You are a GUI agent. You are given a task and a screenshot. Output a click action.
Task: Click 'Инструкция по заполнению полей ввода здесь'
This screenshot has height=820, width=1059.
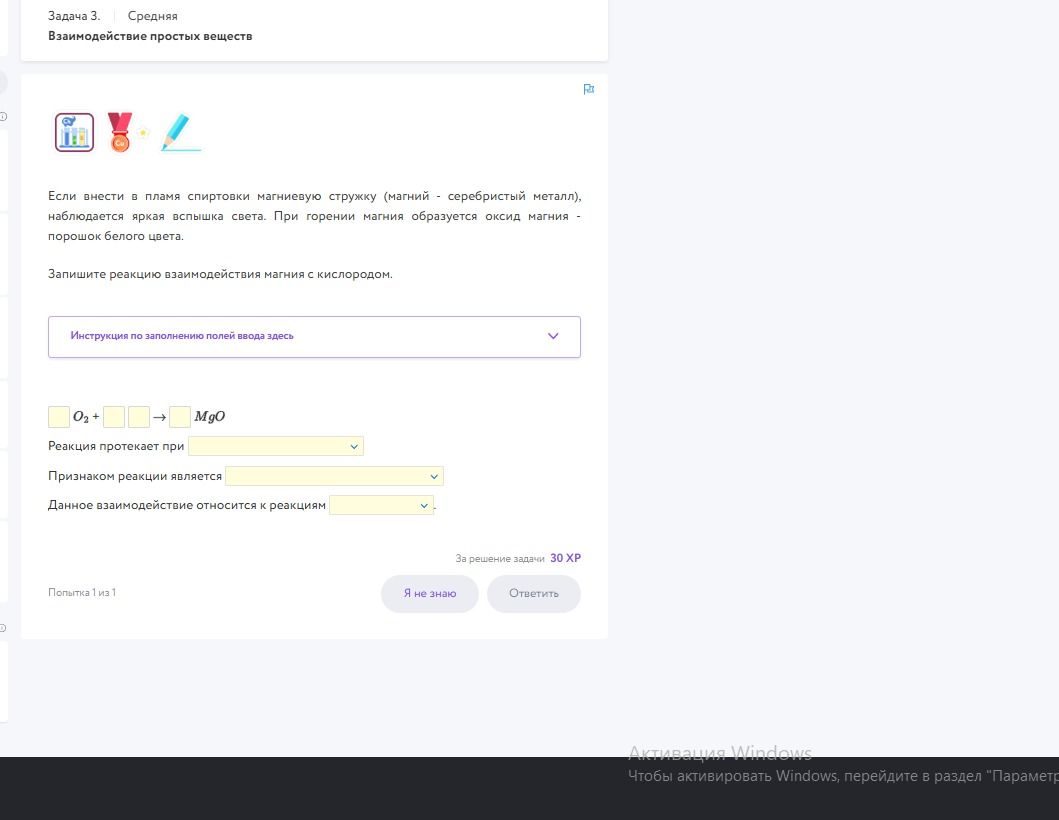182,336
